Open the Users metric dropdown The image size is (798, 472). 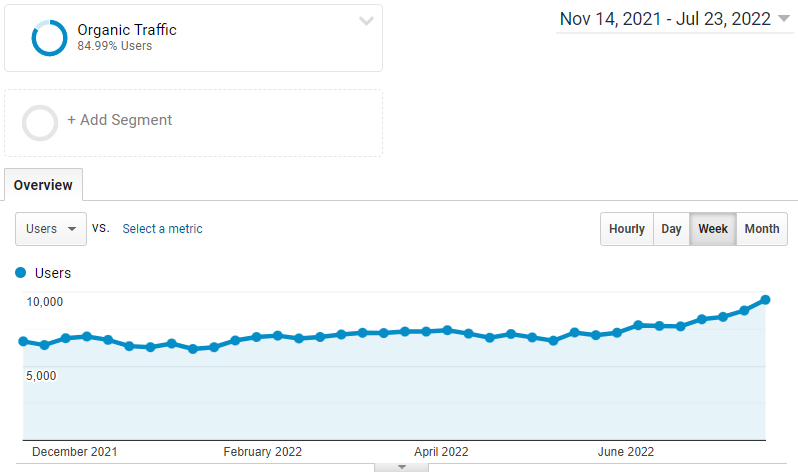click(x=51, y=229)
